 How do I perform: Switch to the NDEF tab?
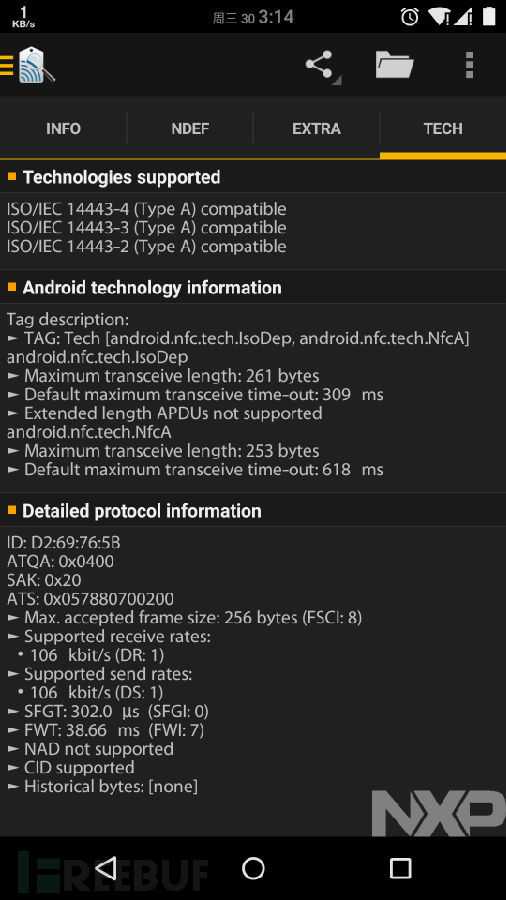point(190,129)
